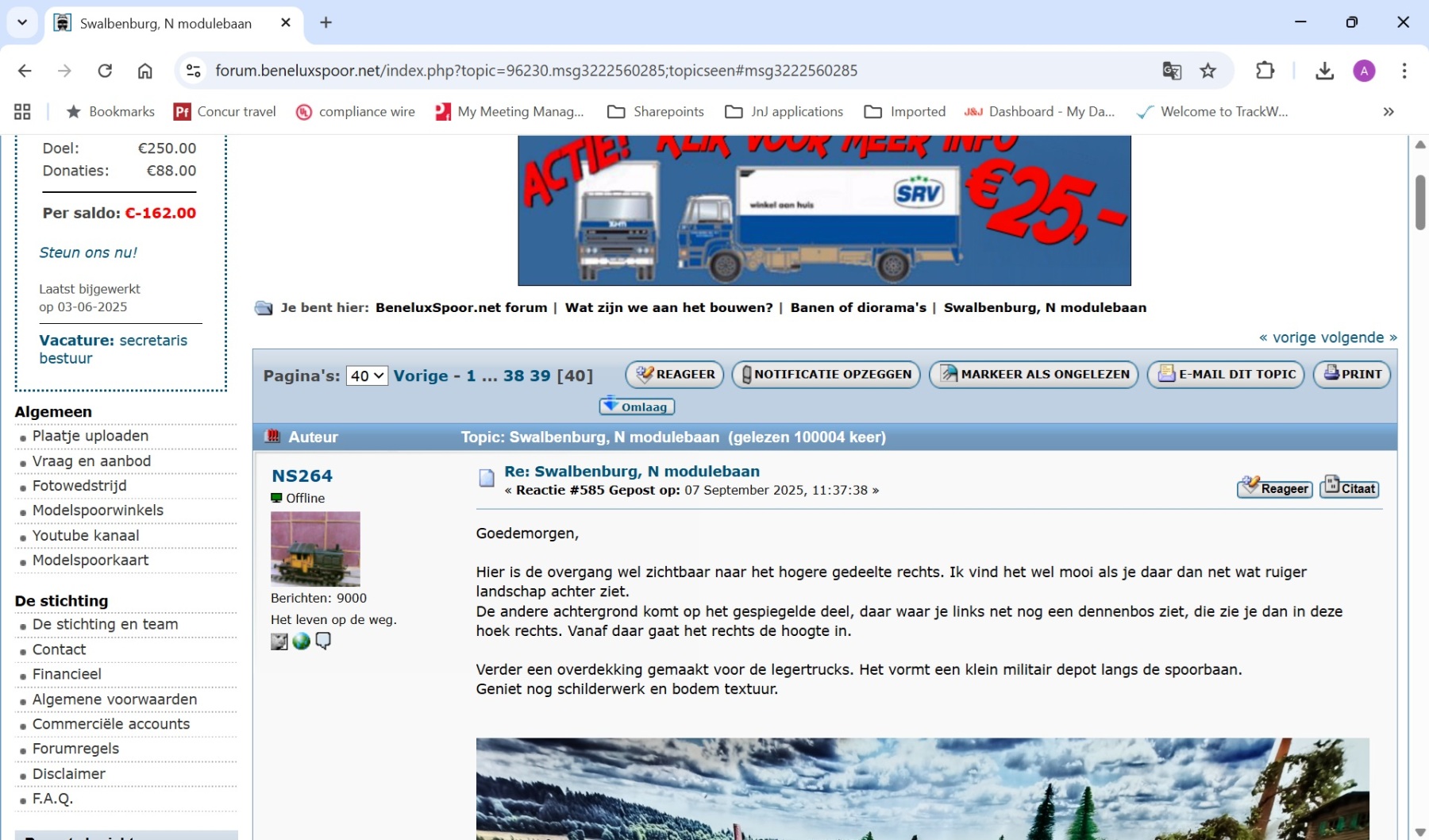This screenshot has width=1429, height=840.
Task: View site information icon in address bar
Action: (193, 71)
